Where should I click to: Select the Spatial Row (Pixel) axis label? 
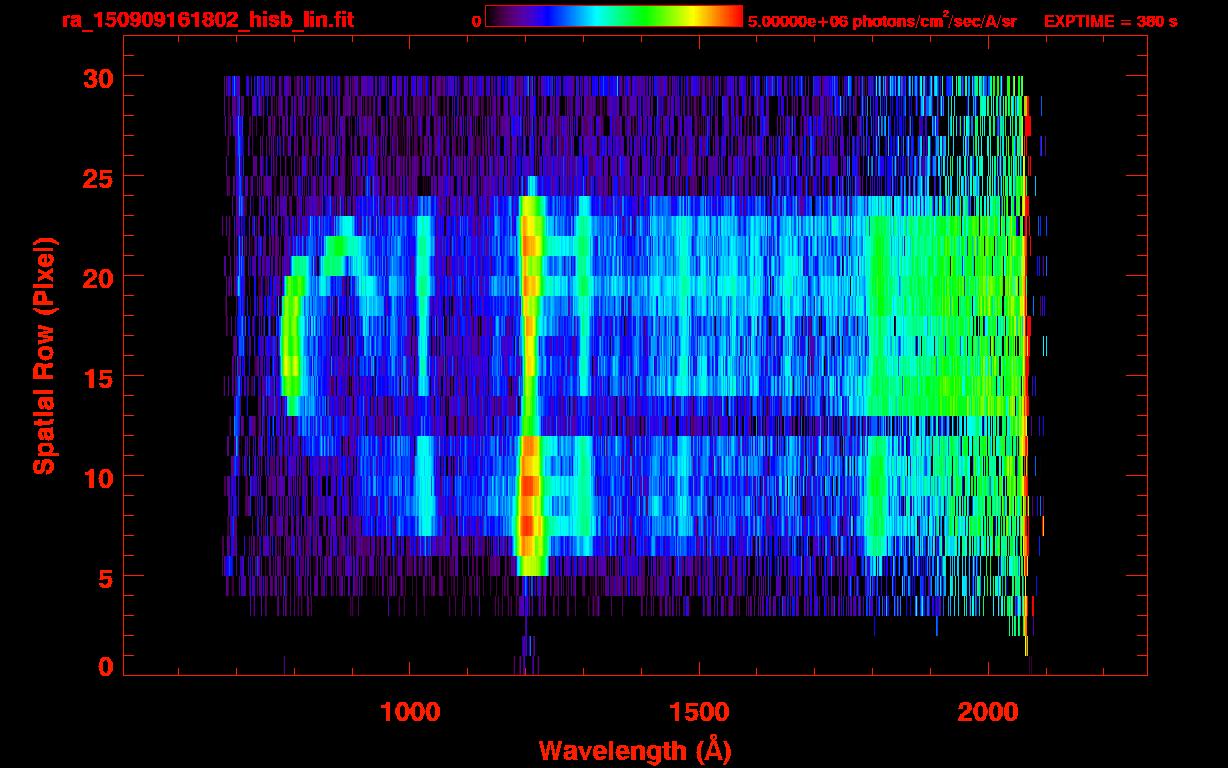[45, 355]
